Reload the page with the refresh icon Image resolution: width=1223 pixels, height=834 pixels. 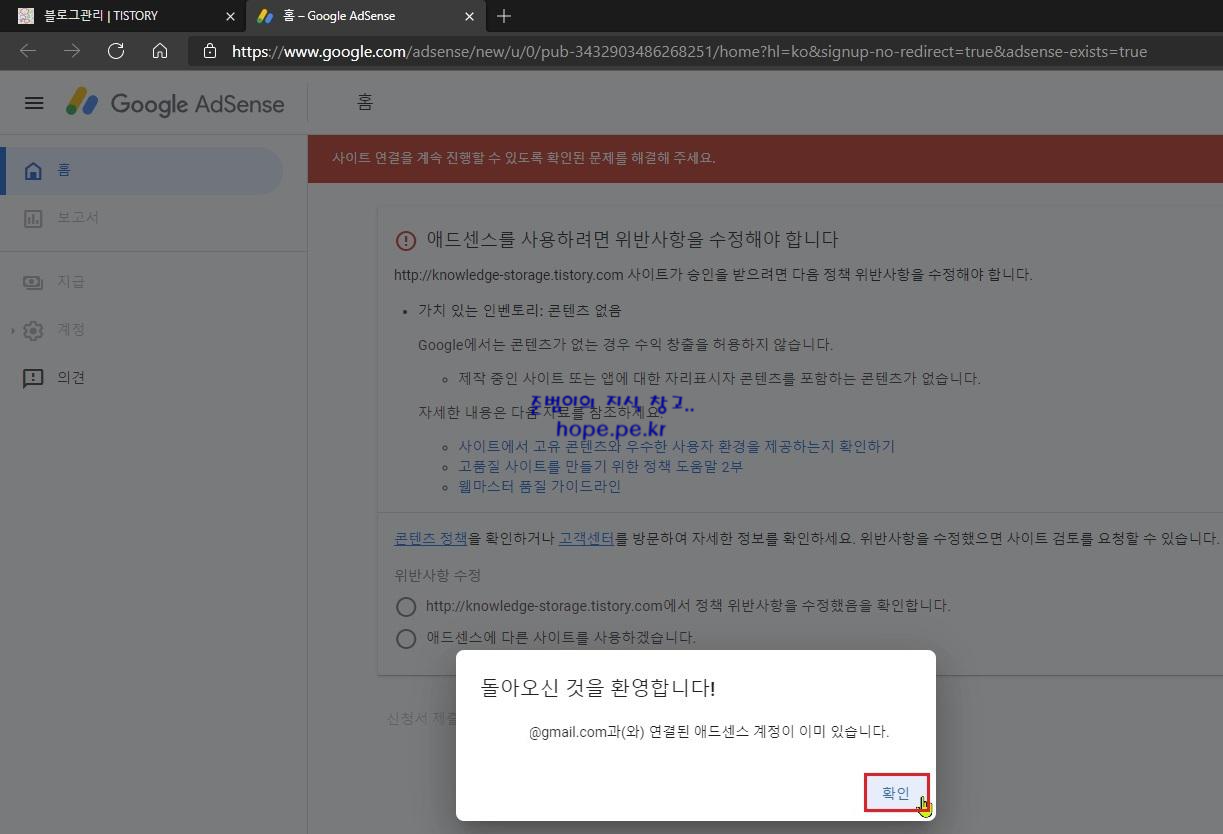click(116, 51)
